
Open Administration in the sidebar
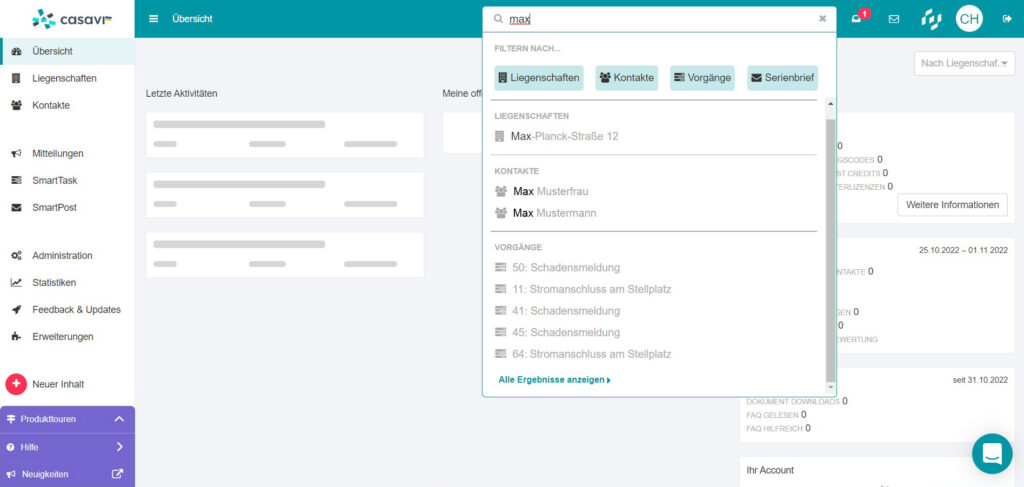click(x=62, y=255)
